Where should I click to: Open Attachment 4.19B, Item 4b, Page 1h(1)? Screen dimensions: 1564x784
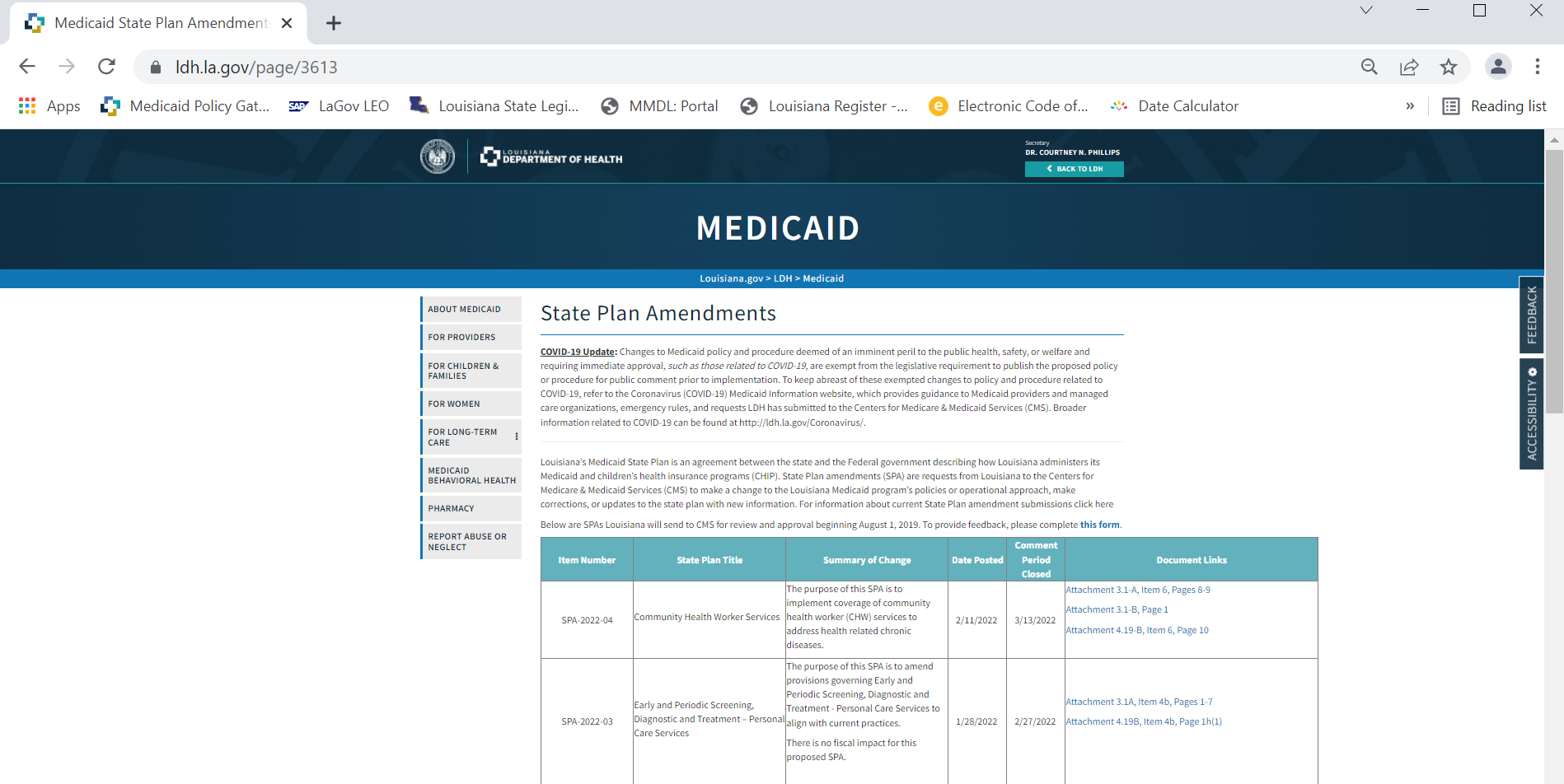(1144, 721)
